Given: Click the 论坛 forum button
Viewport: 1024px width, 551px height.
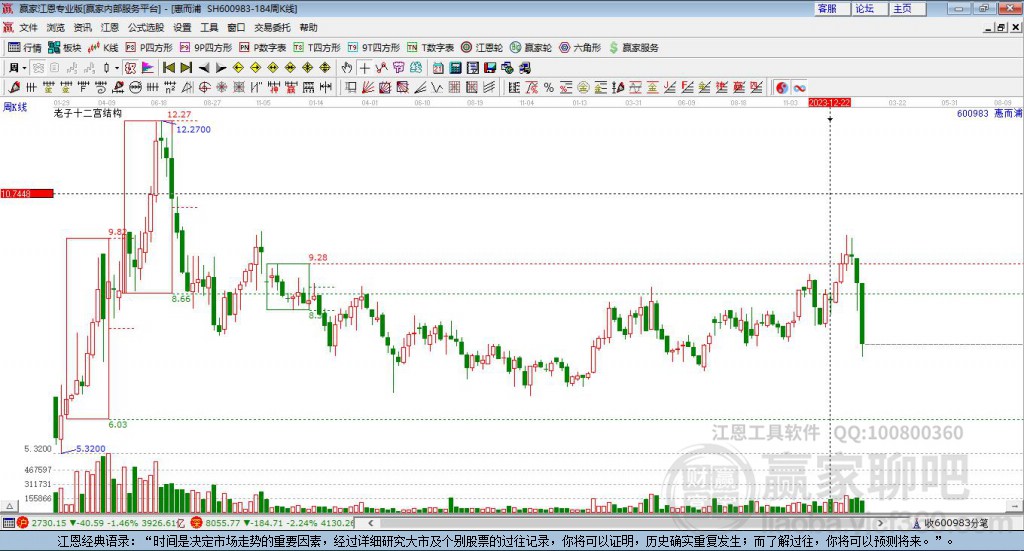Looking at the screenshot, I should (x=870, y=8).
